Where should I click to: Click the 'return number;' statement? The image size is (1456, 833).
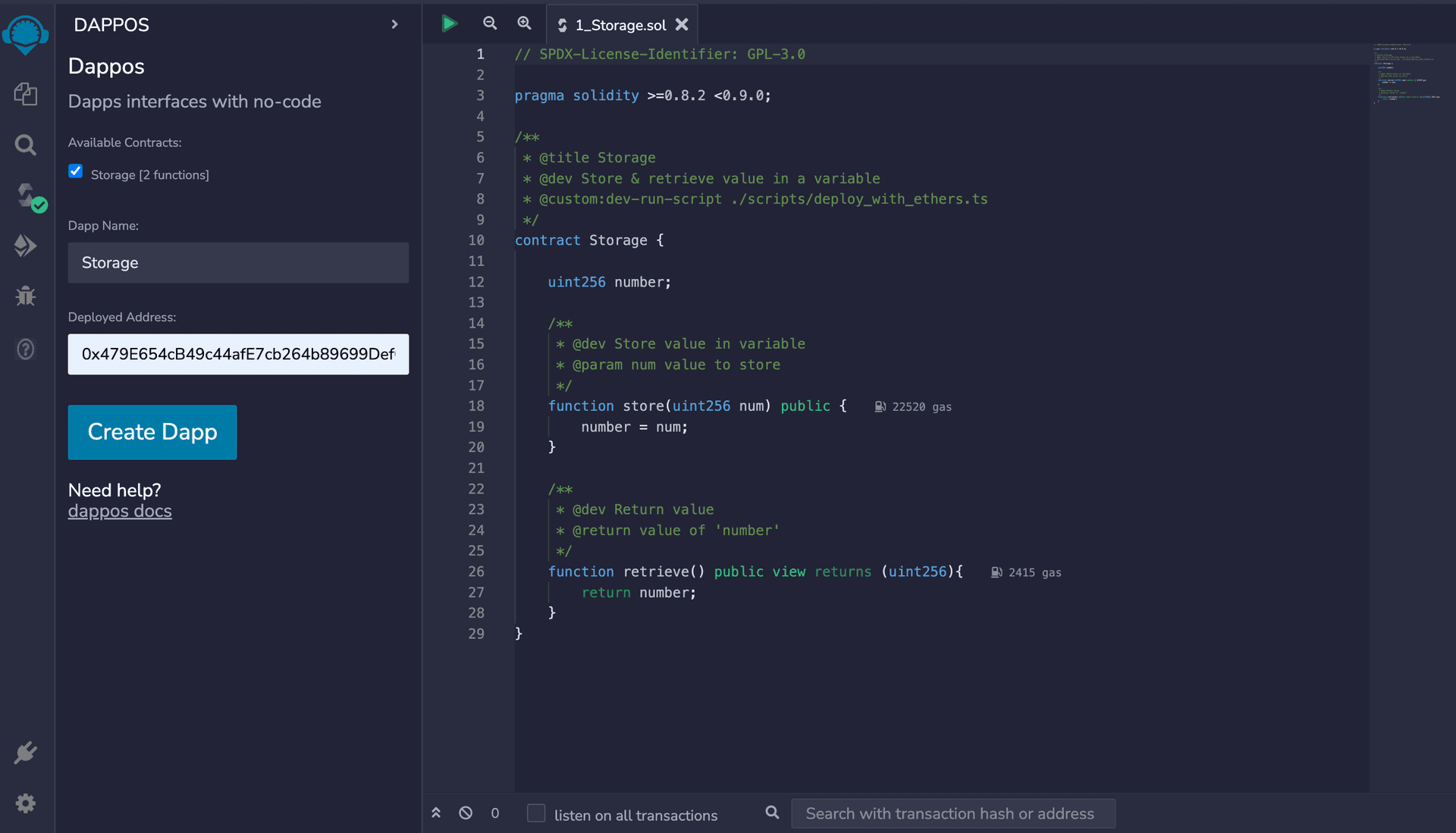[639, 593]
